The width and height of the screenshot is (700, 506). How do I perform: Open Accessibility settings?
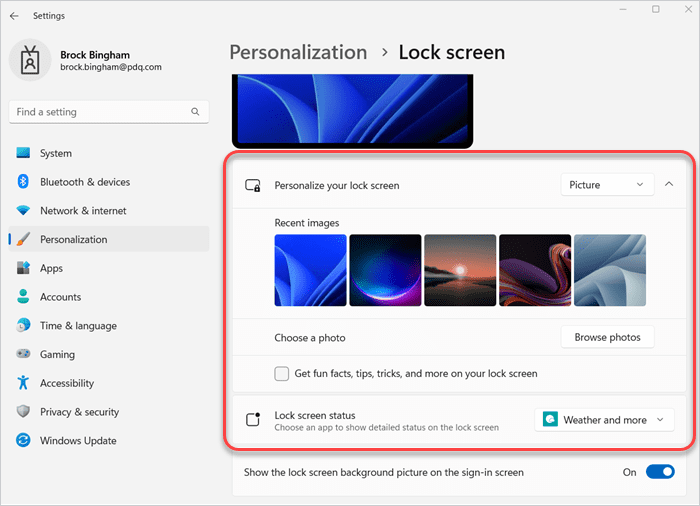[109, 383]
